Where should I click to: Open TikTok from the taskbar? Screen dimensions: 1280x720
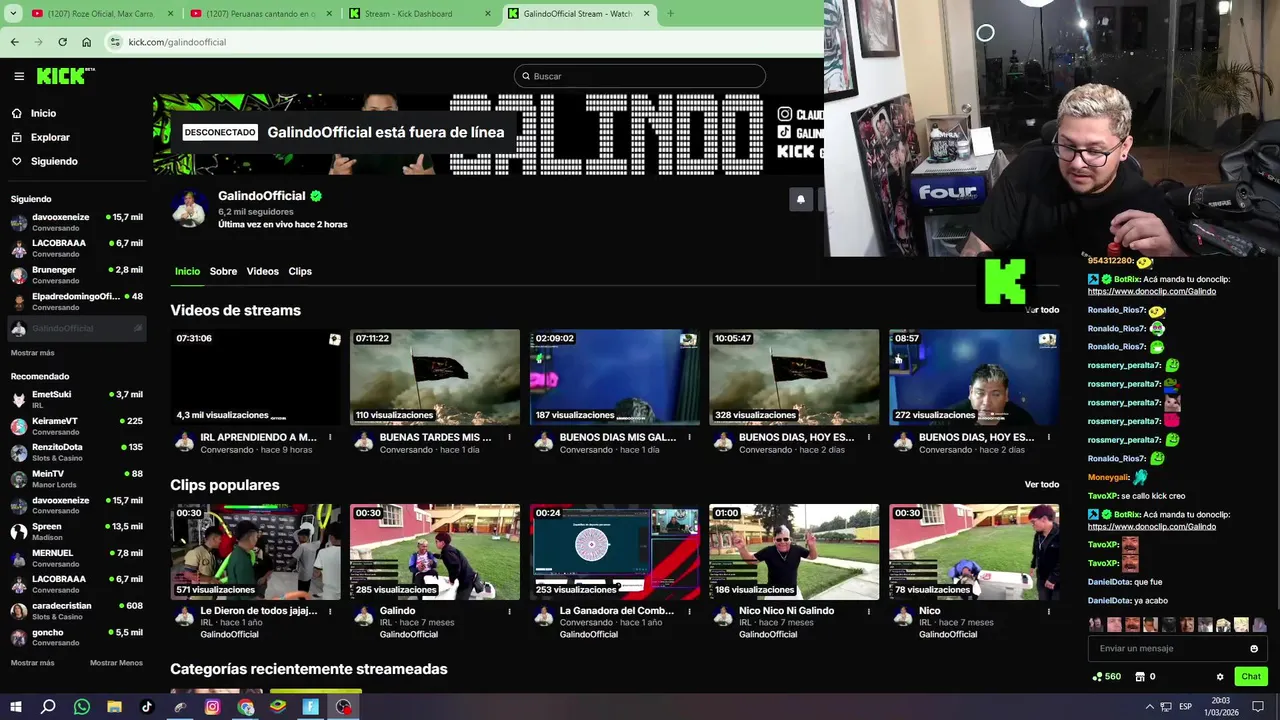point(147,707)
